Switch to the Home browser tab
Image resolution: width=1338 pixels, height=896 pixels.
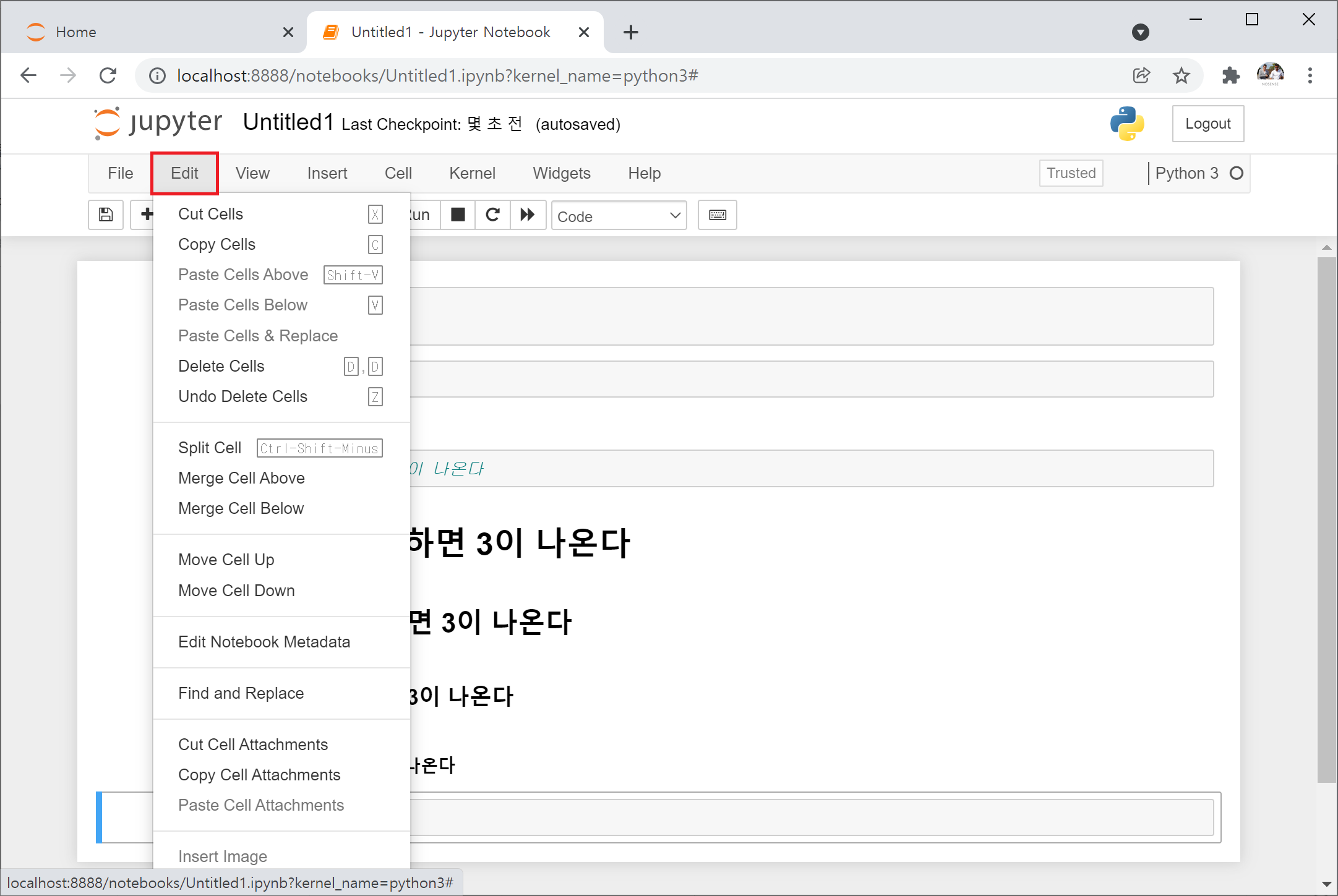pyautogui.click(x=75, y=32)
